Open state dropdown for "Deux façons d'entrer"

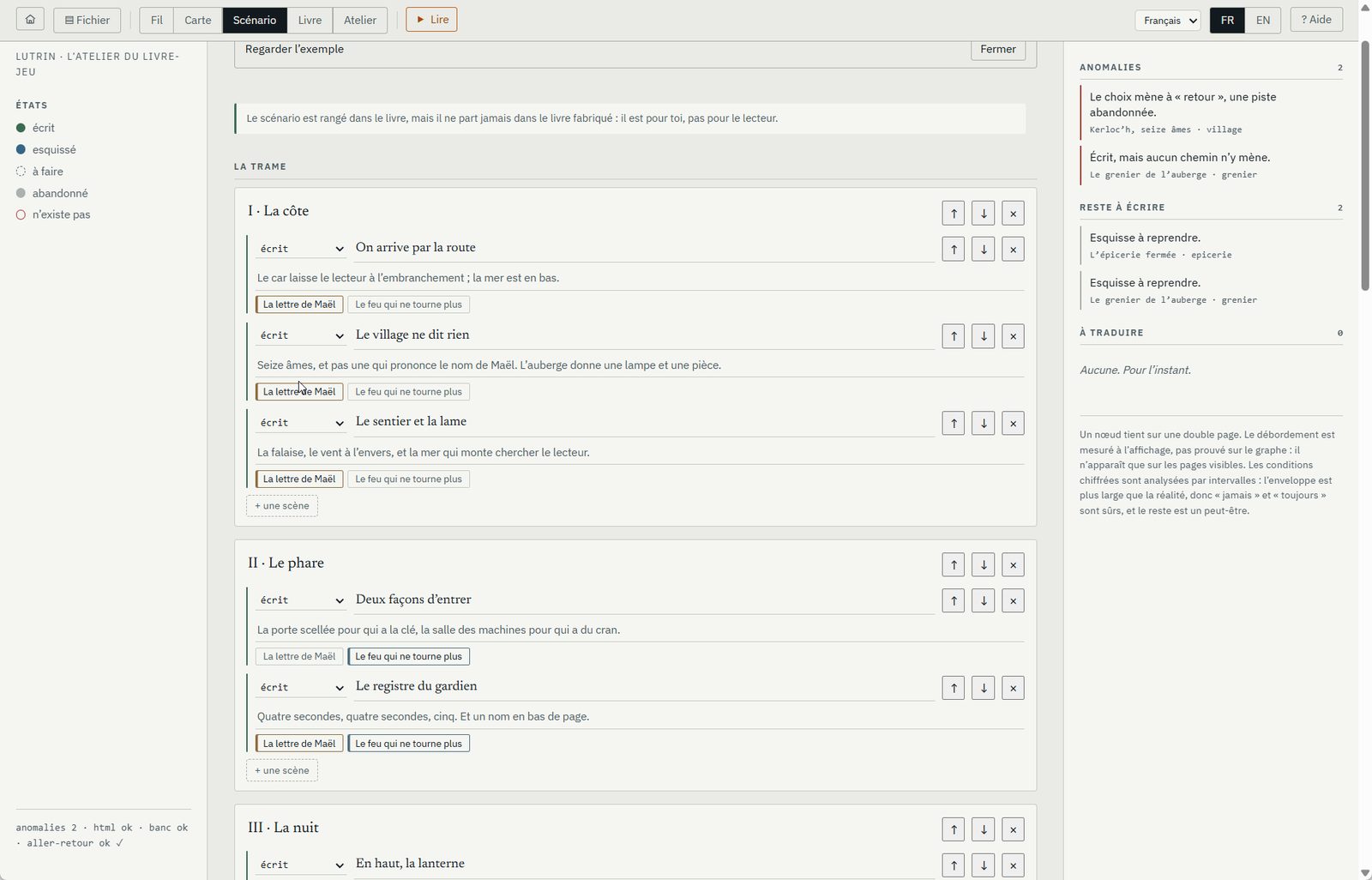pyautogui.click(x=301, y=600)
